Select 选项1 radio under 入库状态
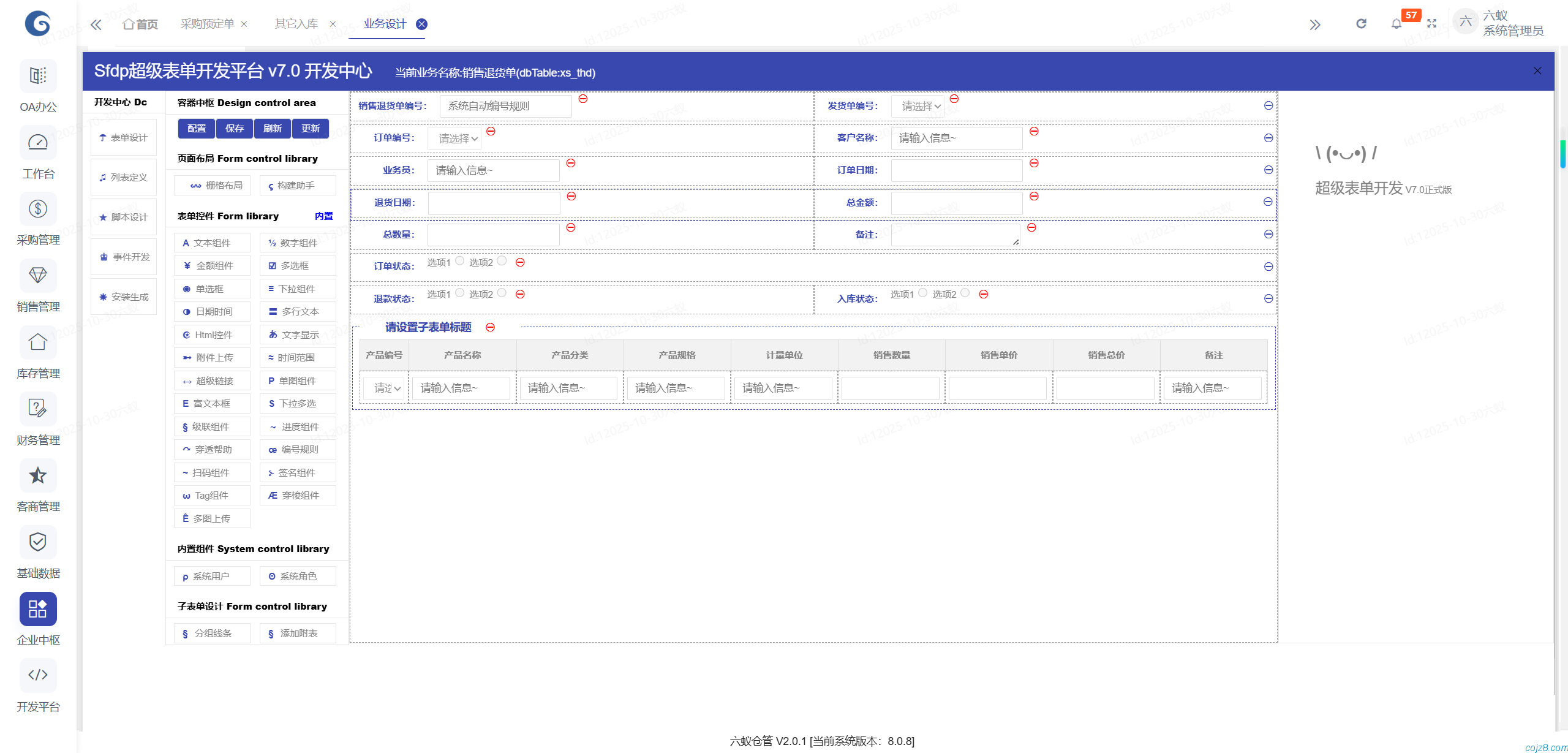The width and height of the screenshot is (1568, 753). [923, 293]
